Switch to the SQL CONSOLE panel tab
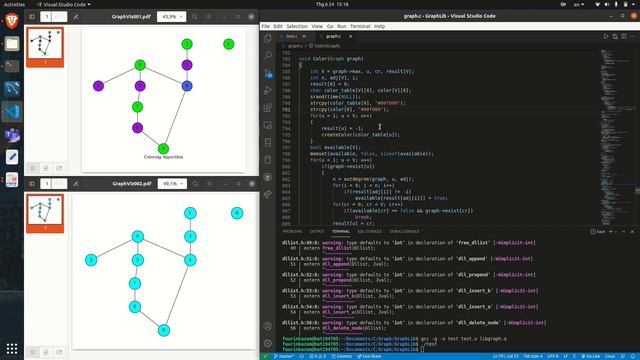This screenshot has height=360, width=640. [369, 231]
